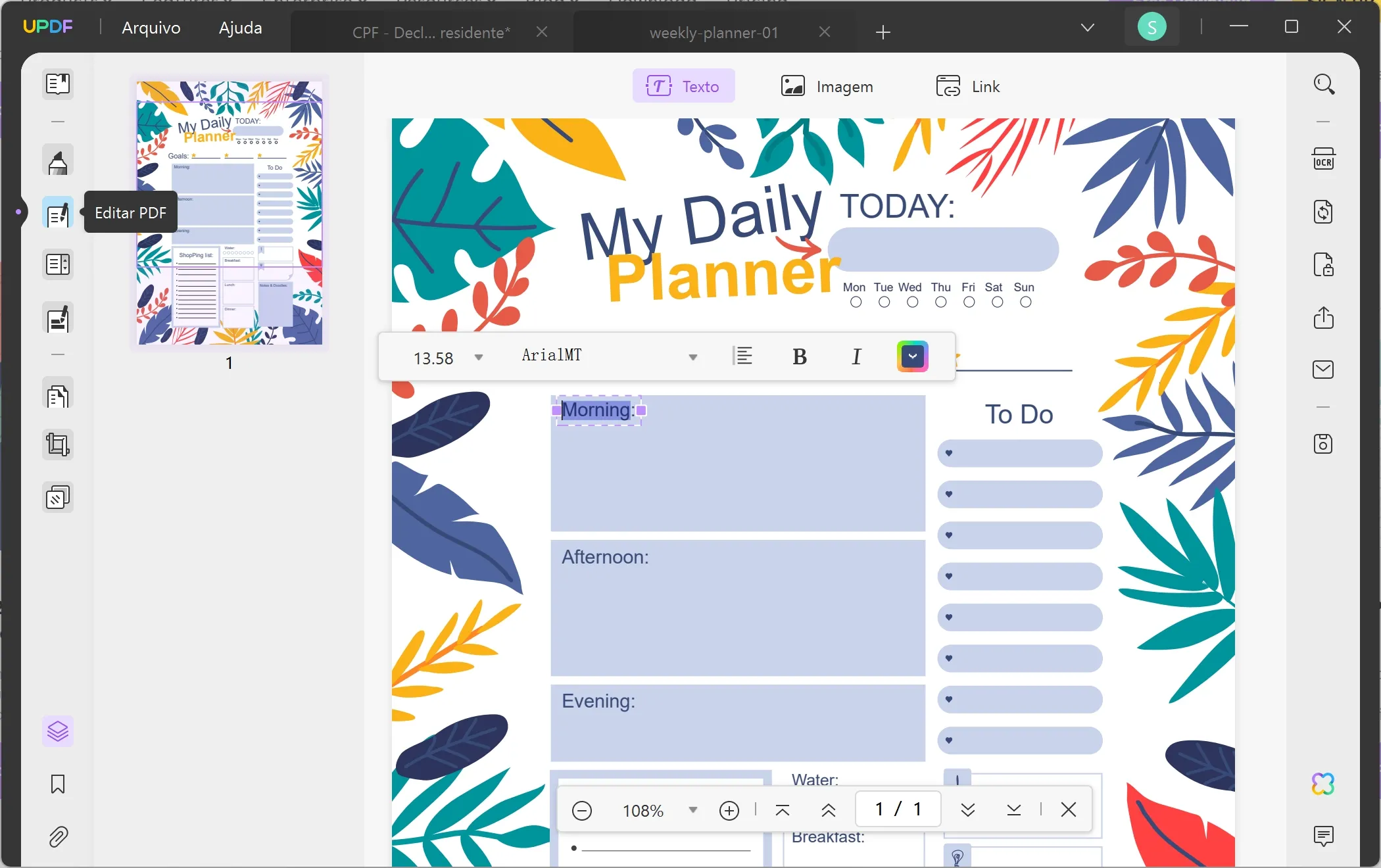This screenshot has height=868, width=1381.
Task: Click the OCR tool icon
Action: [1324, 160]
